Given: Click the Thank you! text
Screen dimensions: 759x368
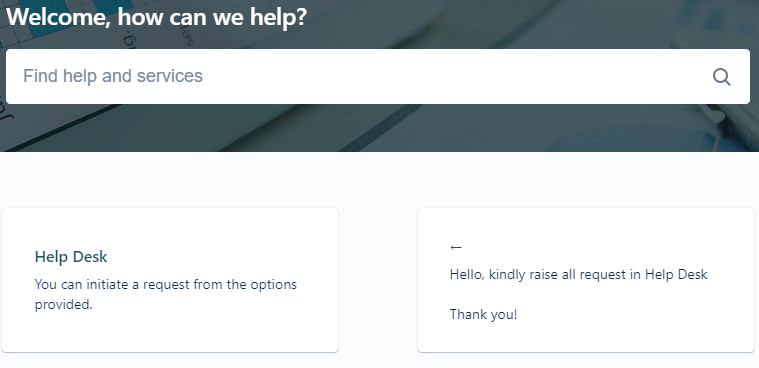Looking at the screenshot, I should click(x=483, y=314).
